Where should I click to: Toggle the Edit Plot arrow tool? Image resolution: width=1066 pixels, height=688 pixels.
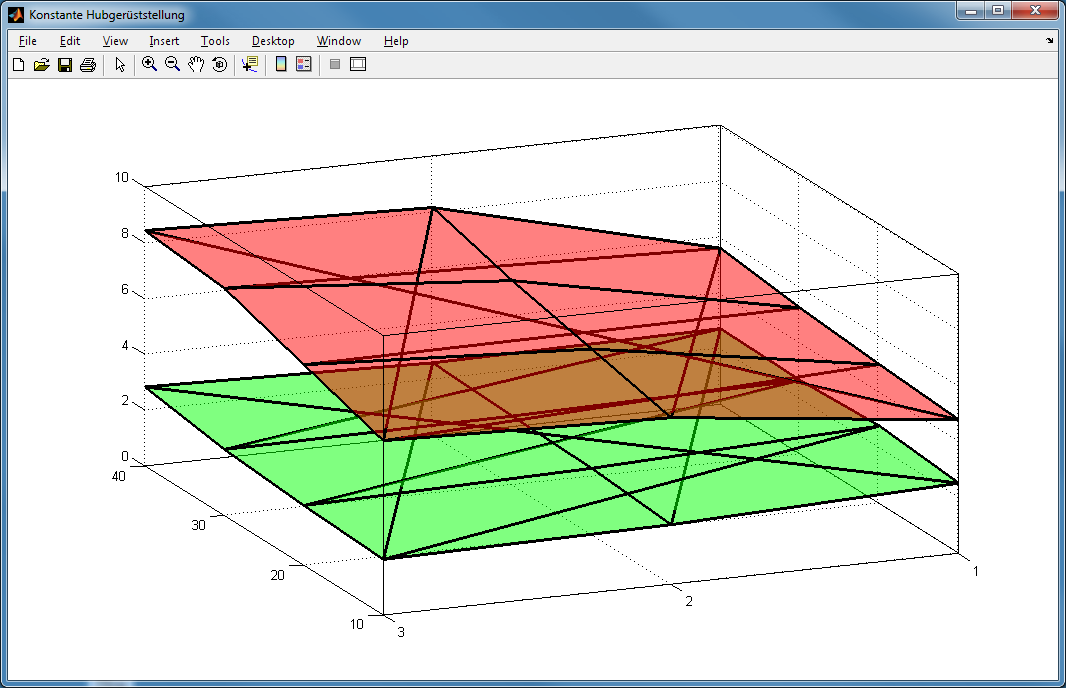(x=120, y=65)
